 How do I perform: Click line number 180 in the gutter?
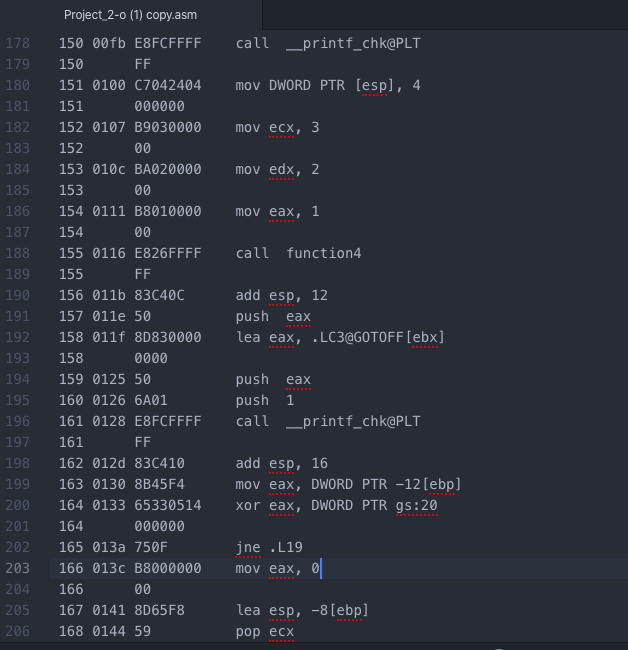[x=17, y=85]
